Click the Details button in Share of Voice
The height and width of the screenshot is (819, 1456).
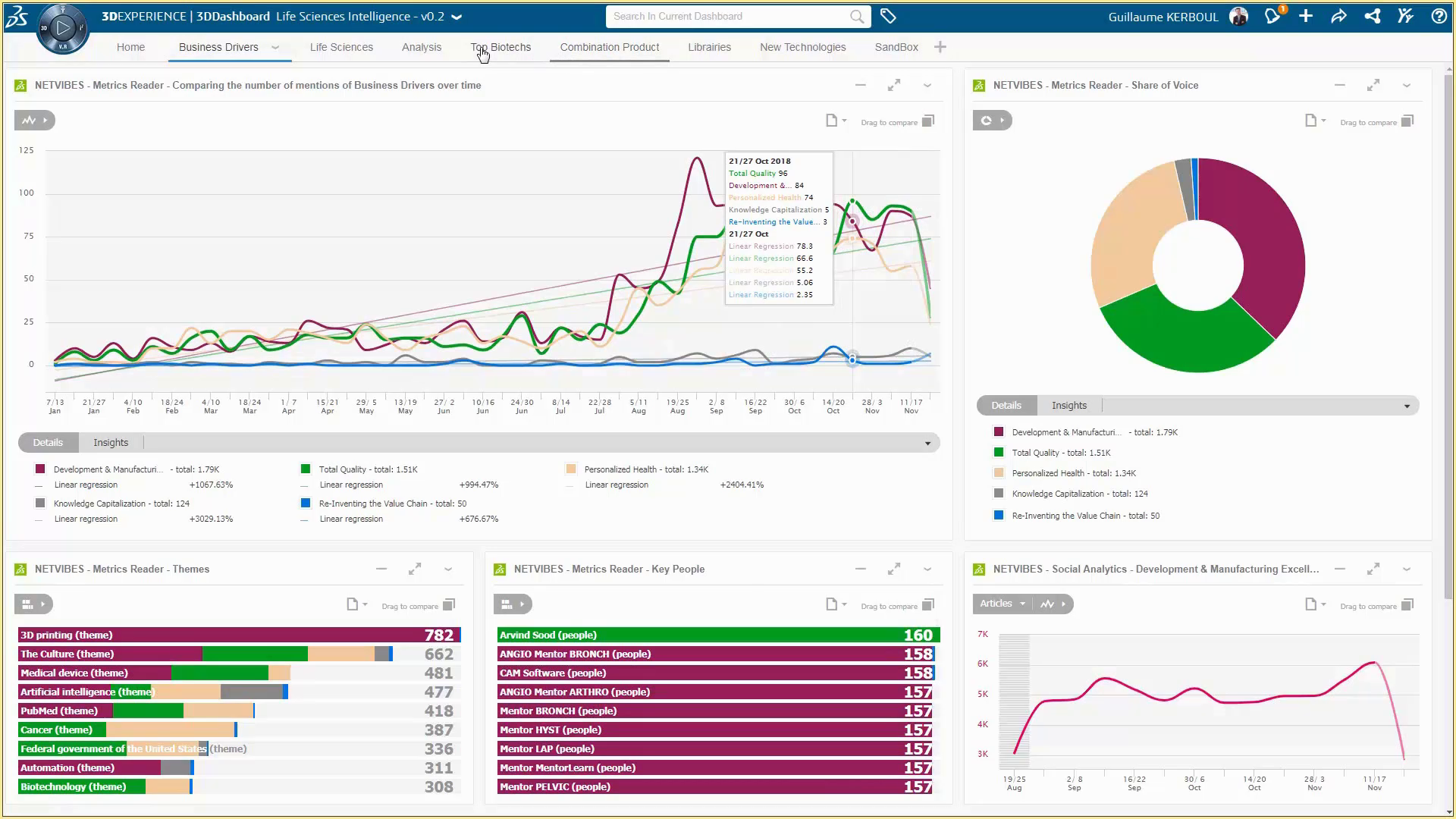1006,406
